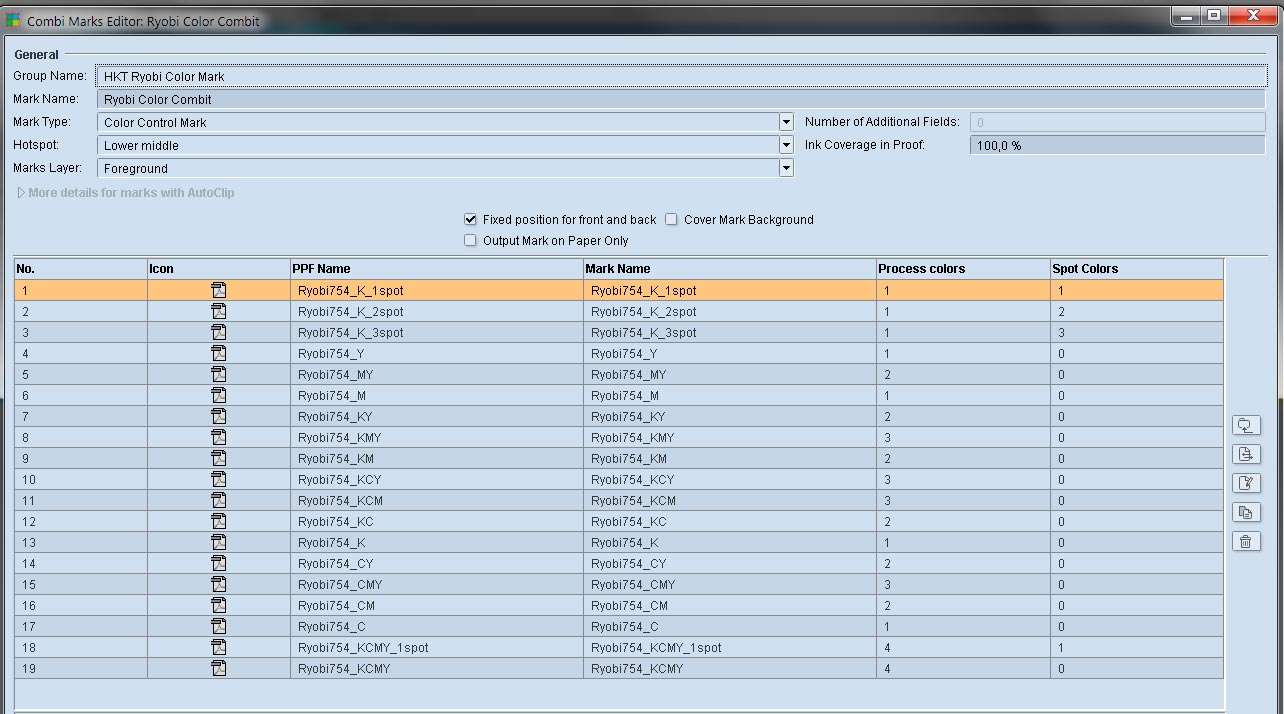
Task: Expand More details for marks with AutoClip
Action: tap(21, 192)
